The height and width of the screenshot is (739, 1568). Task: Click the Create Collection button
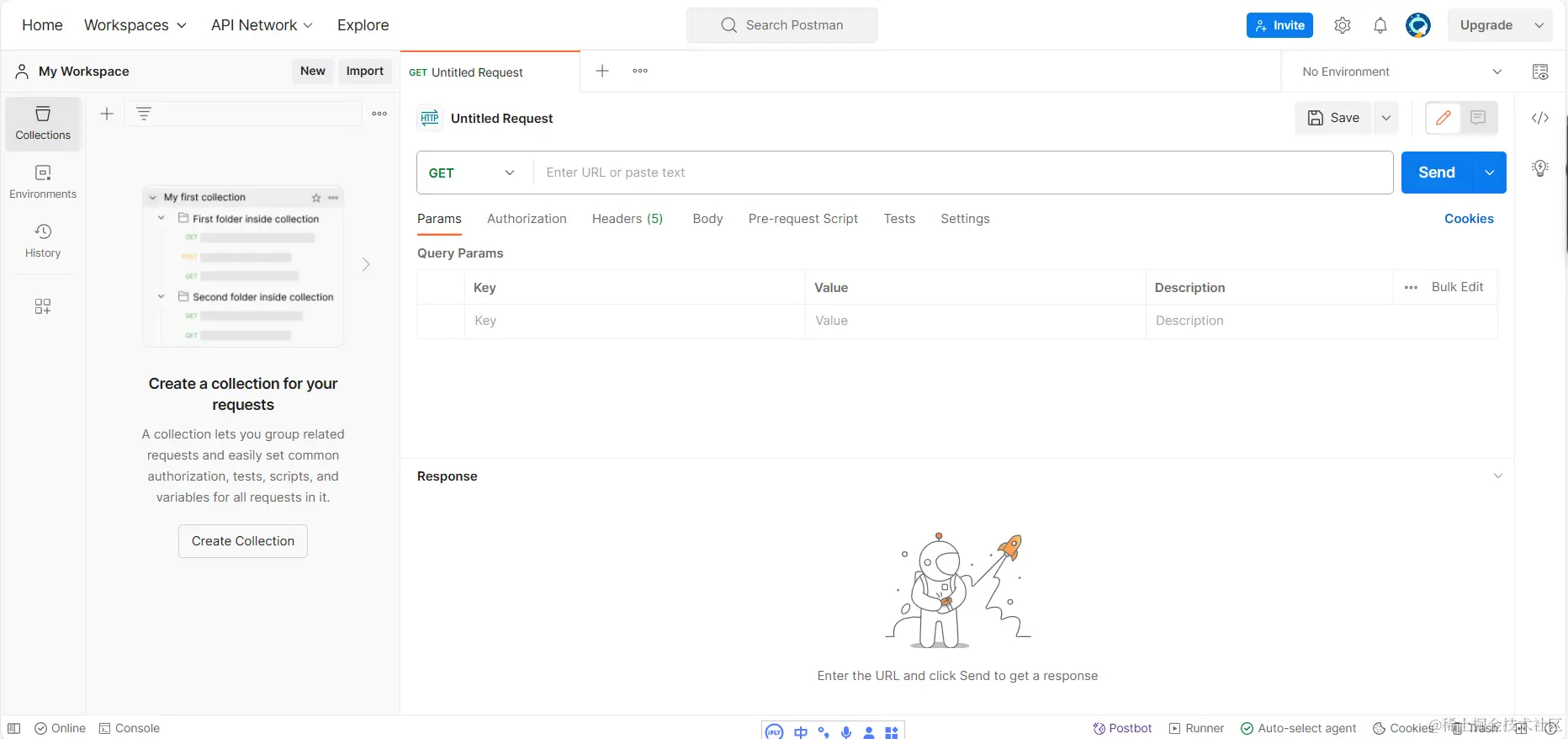tap(243, 541)
